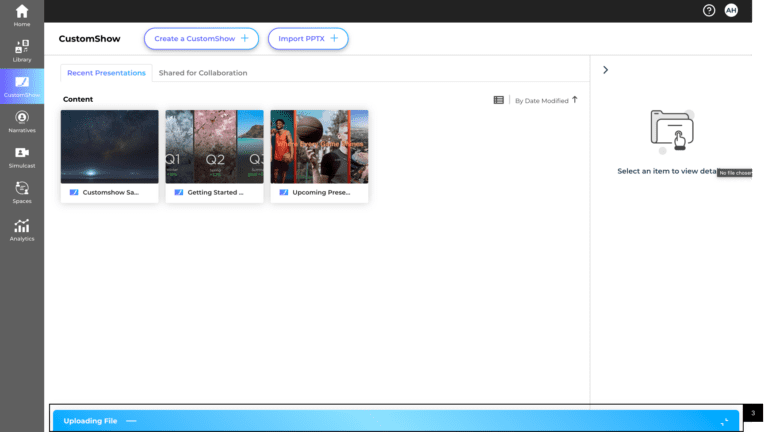Click the Upcoming Prese... file name

(321, 192)
